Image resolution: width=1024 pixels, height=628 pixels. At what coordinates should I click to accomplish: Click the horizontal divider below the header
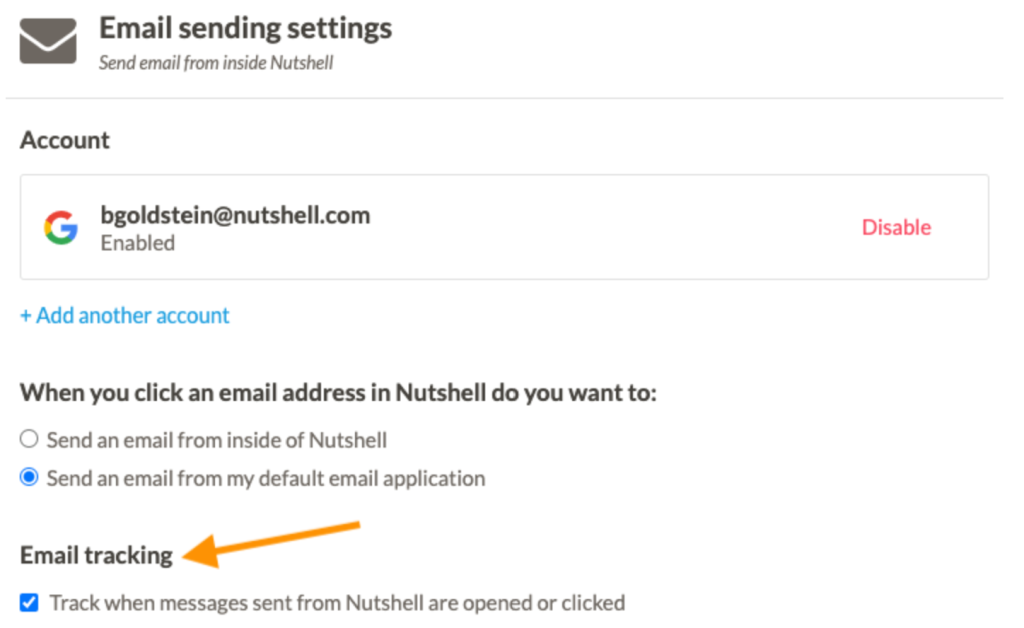click(x=504, y=99)
